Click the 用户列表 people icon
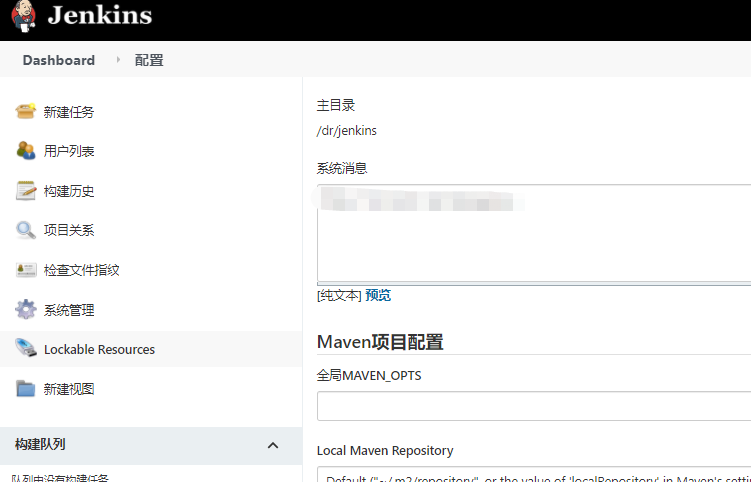The image size is (751, 482). point(25,150)
